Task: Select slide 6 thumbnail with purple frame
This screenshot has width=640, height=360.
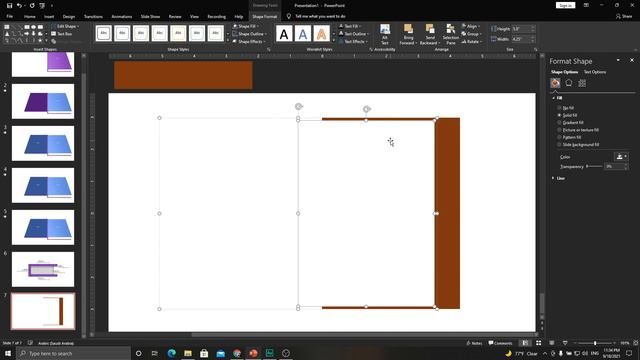Action: (x=43, y=269)
